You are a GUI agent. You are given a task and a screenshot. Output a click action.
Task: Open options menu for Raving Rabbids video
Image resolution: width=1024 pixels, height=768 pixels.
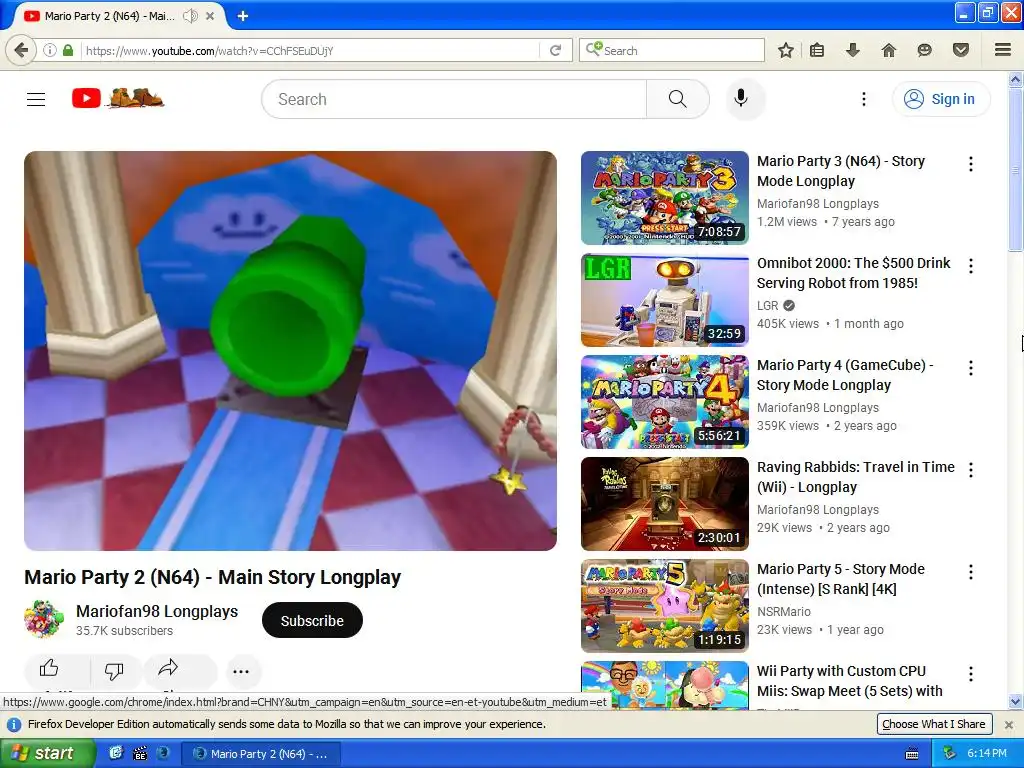coord(971,470)
